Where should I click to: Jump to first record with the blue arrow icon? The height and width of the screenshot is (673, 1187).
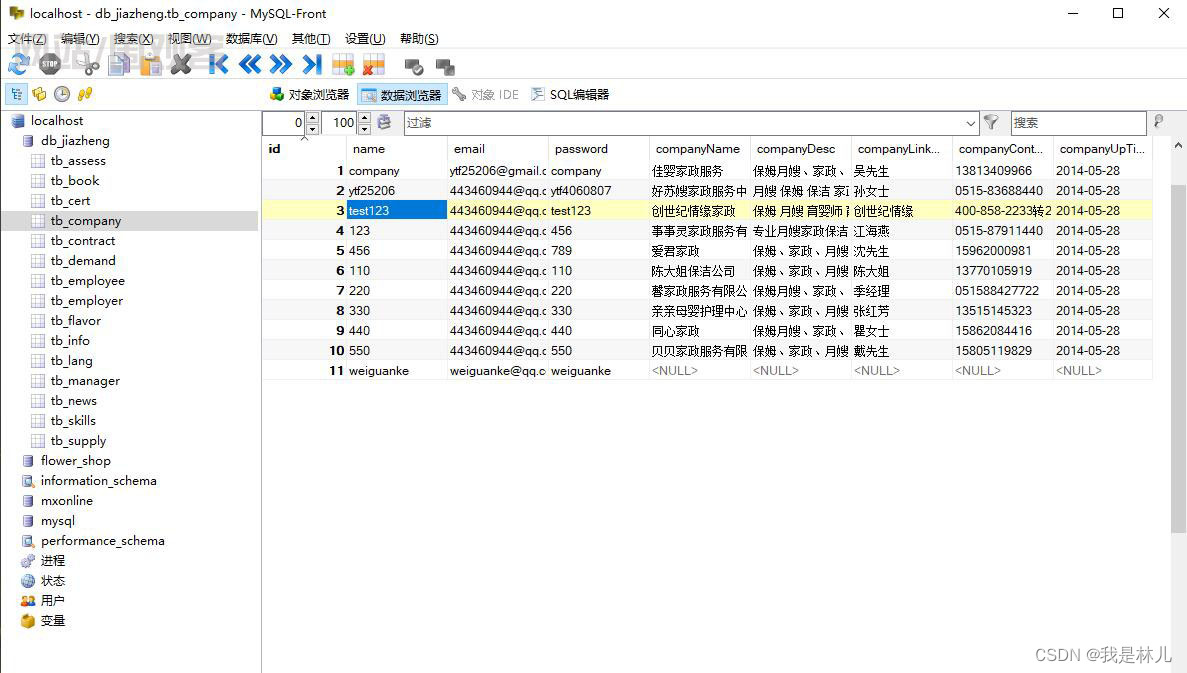coord(217,63)
